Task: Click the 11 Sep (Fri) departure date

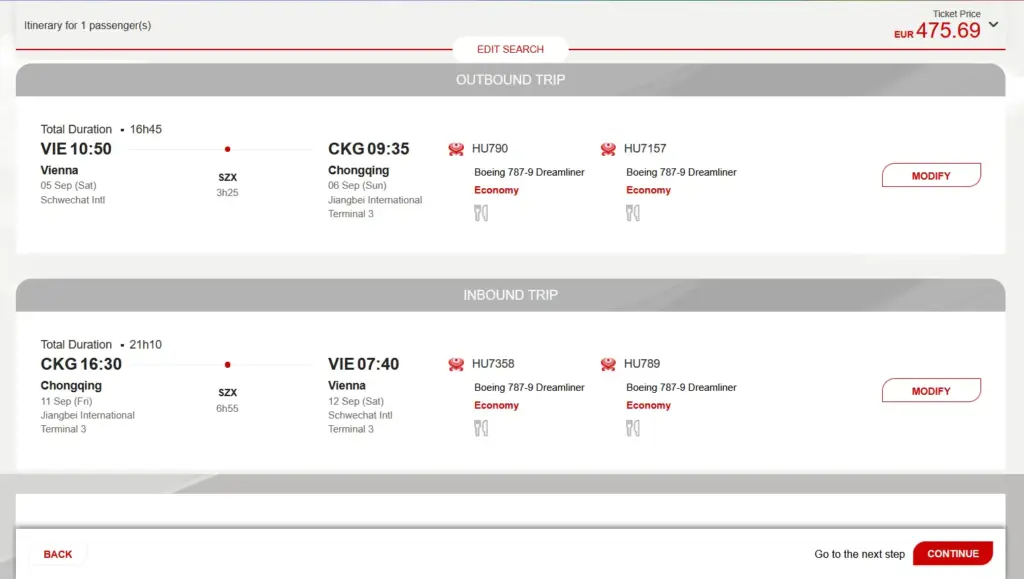Action: pos(66,401)
